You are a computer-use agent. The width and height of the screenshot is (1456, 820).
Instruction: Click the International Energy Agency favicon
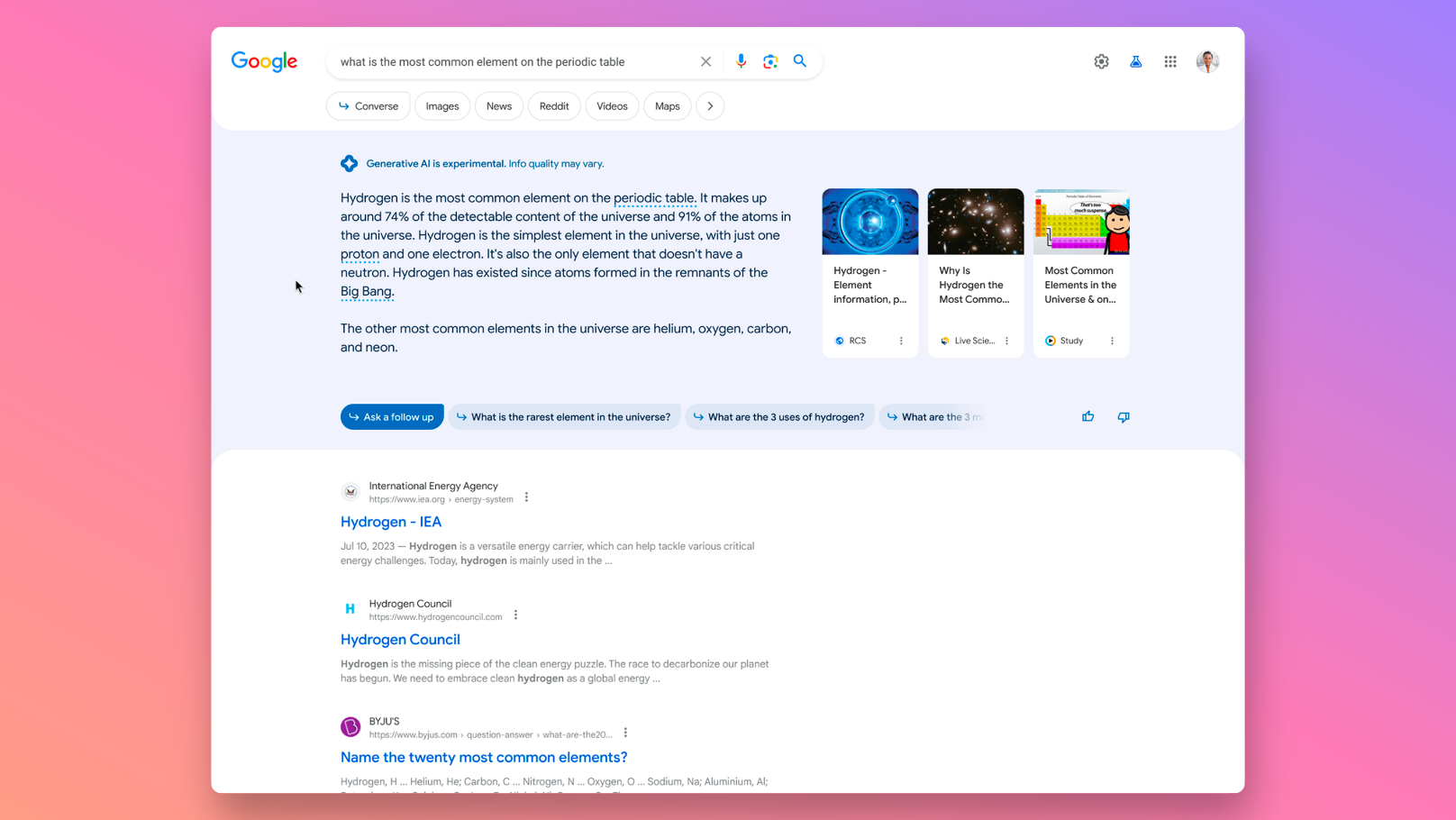coord(350,491)
